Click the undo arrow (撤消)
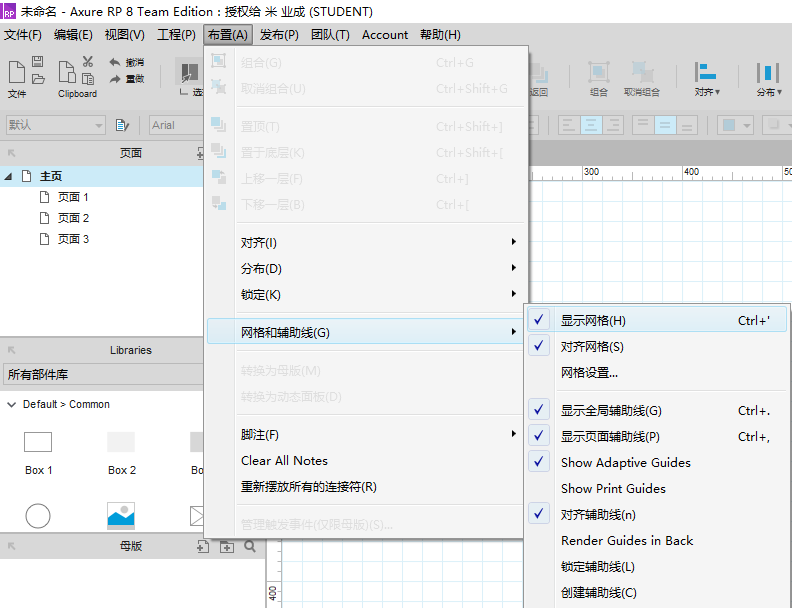 tap(115, 62)
